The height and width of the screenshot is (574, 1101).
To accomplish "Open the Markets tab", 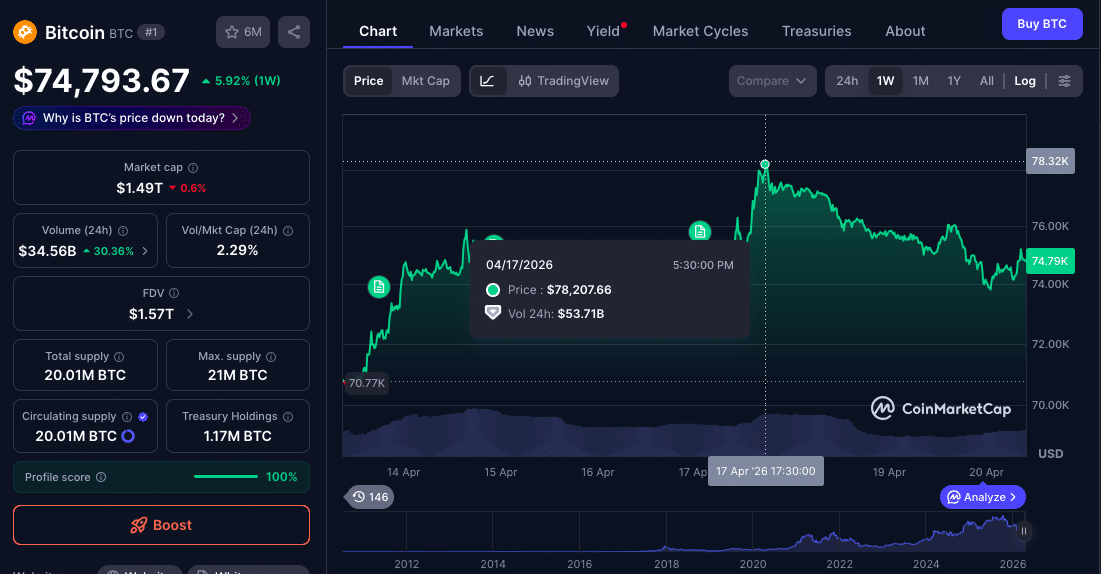I will (x=456, y=31).
